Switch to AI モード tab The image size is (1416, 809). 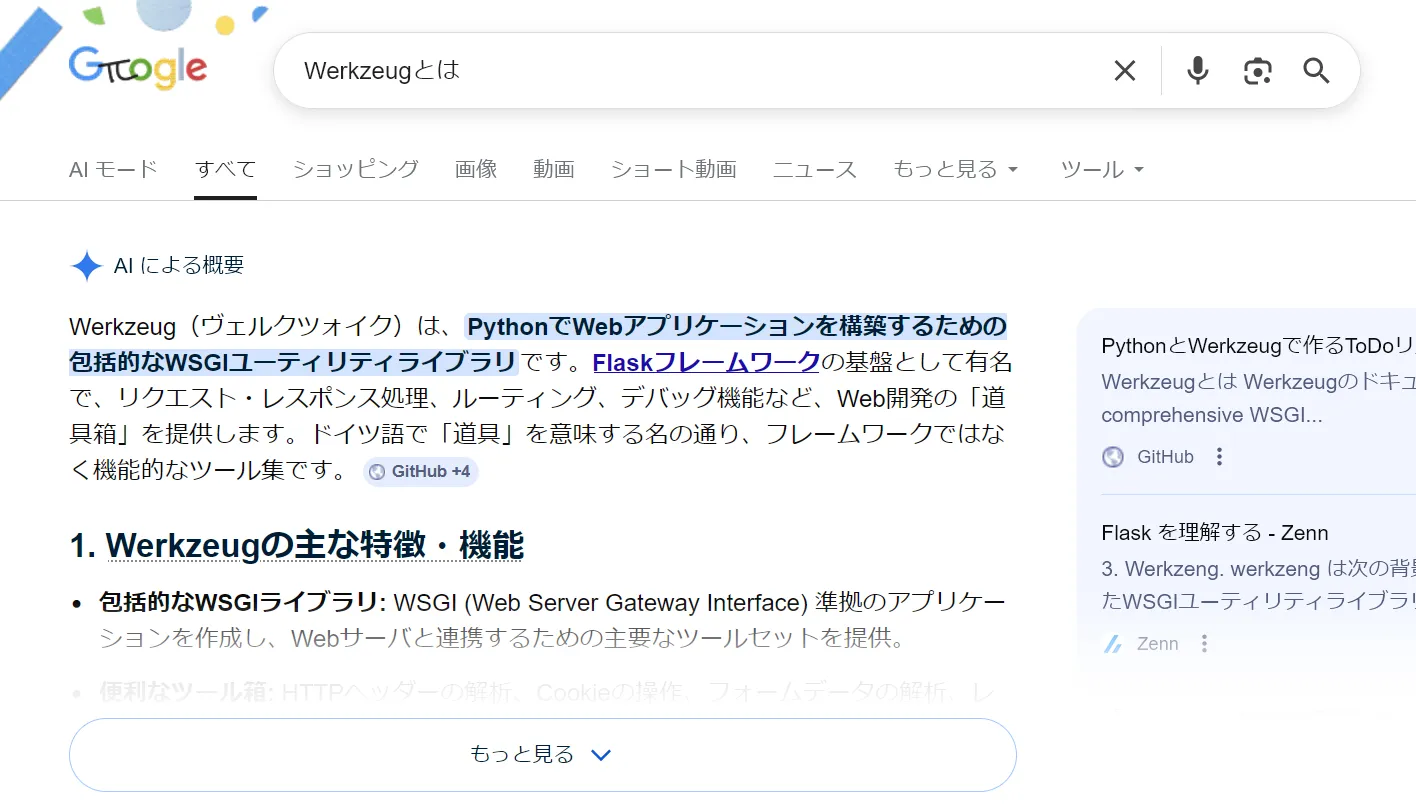point(113,169)
